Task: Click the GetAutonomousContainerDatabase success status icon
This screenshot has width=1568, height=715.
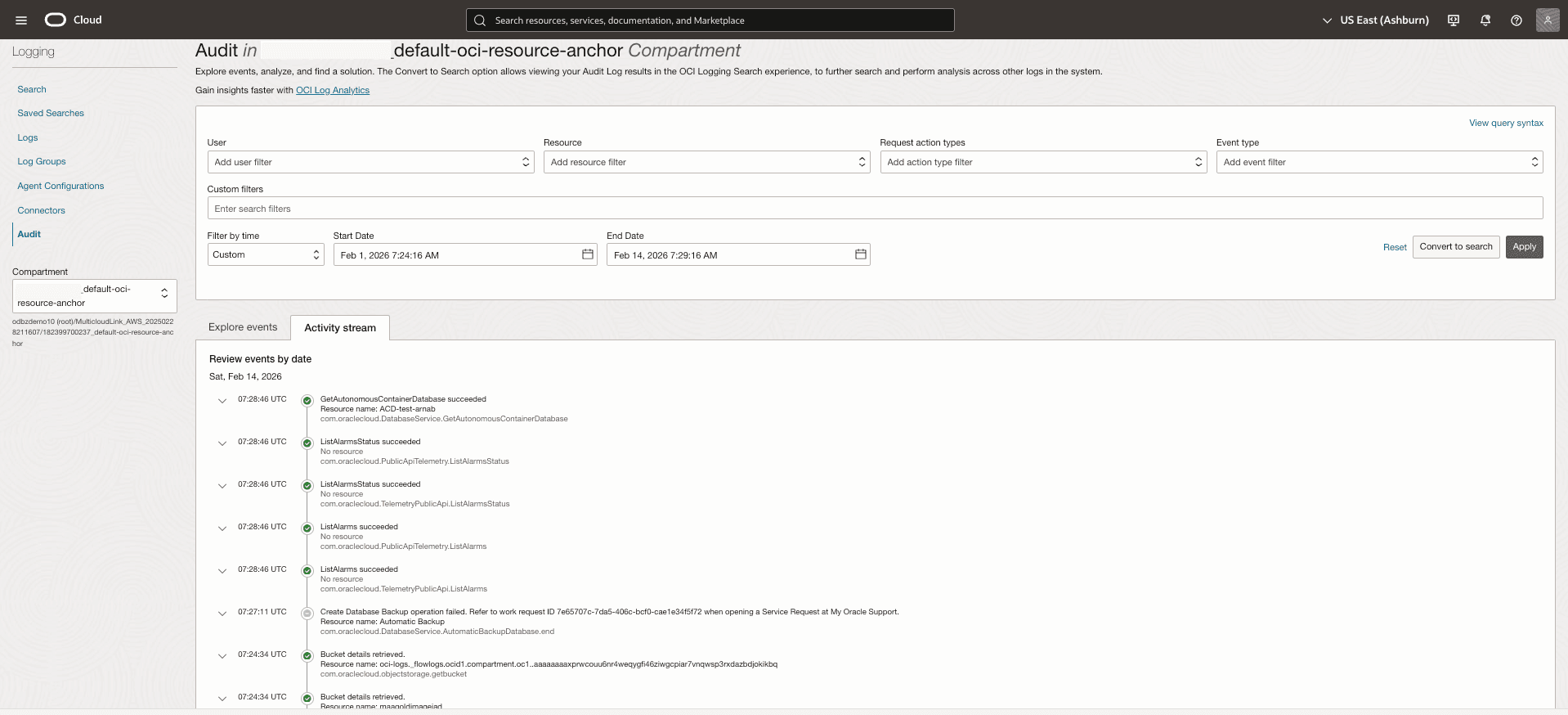Action: 307,401
